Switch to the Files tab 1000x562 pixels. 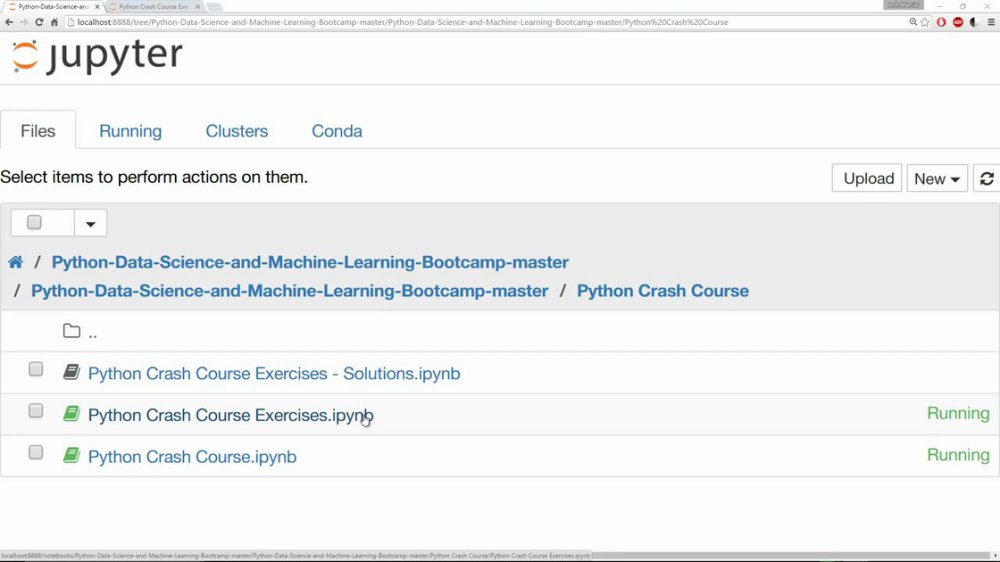[x=38, y=131]
